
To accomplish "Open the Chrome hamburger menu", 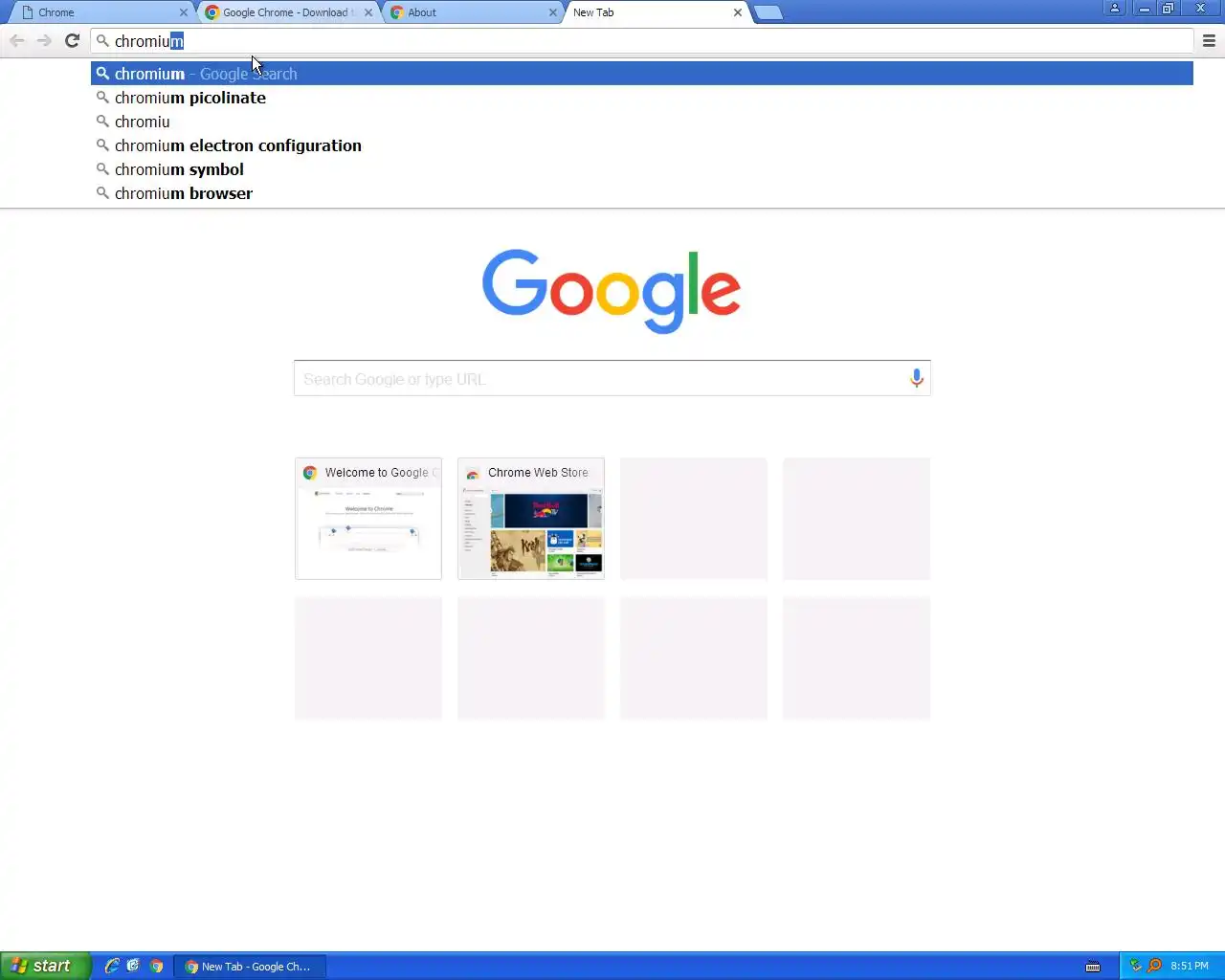I will click(x=1209, y=40).
